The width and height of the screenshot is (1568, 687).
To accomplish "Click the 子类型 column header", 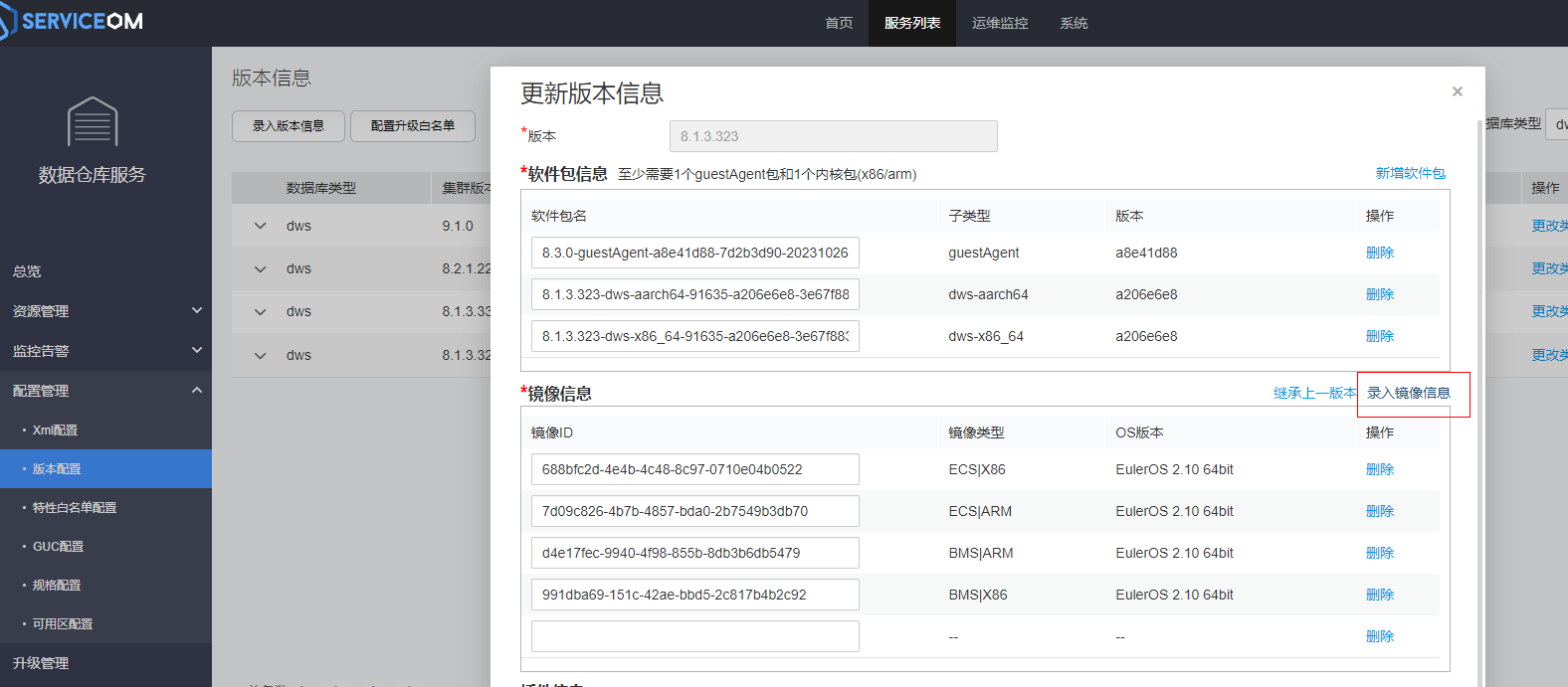I will (969, 216).
